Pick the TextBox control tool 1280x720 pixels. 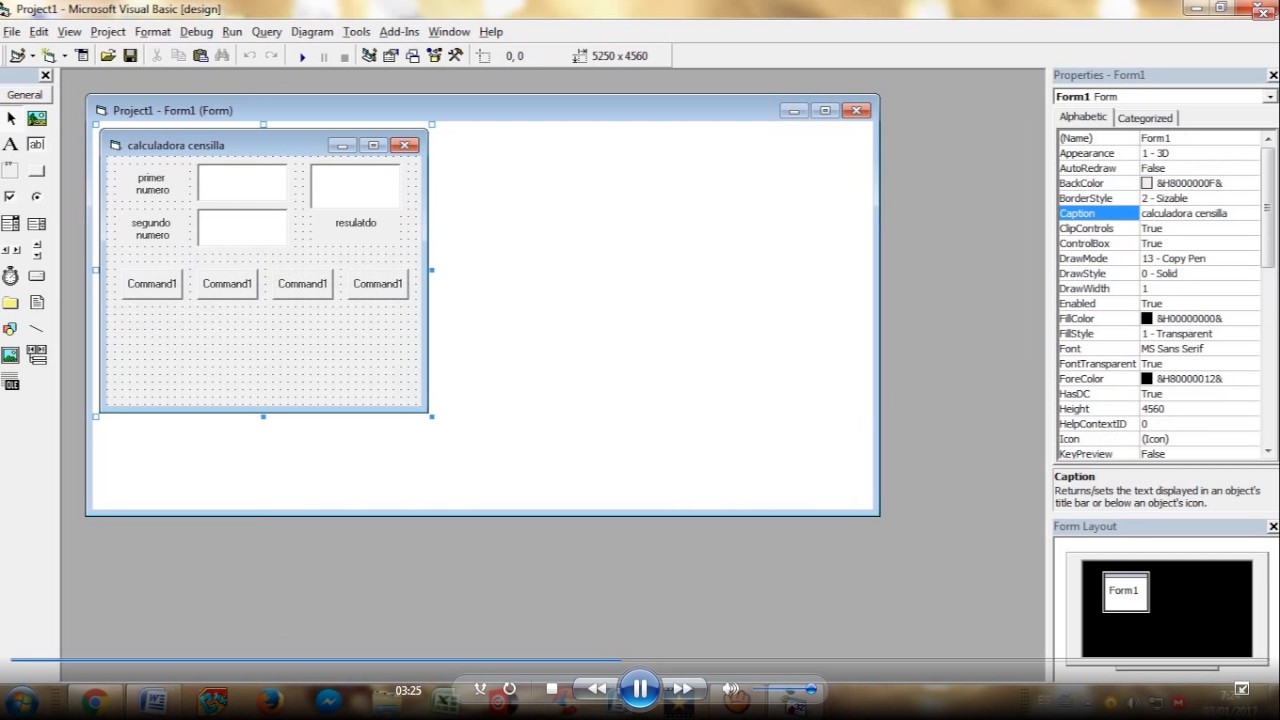tap(37, 144)
